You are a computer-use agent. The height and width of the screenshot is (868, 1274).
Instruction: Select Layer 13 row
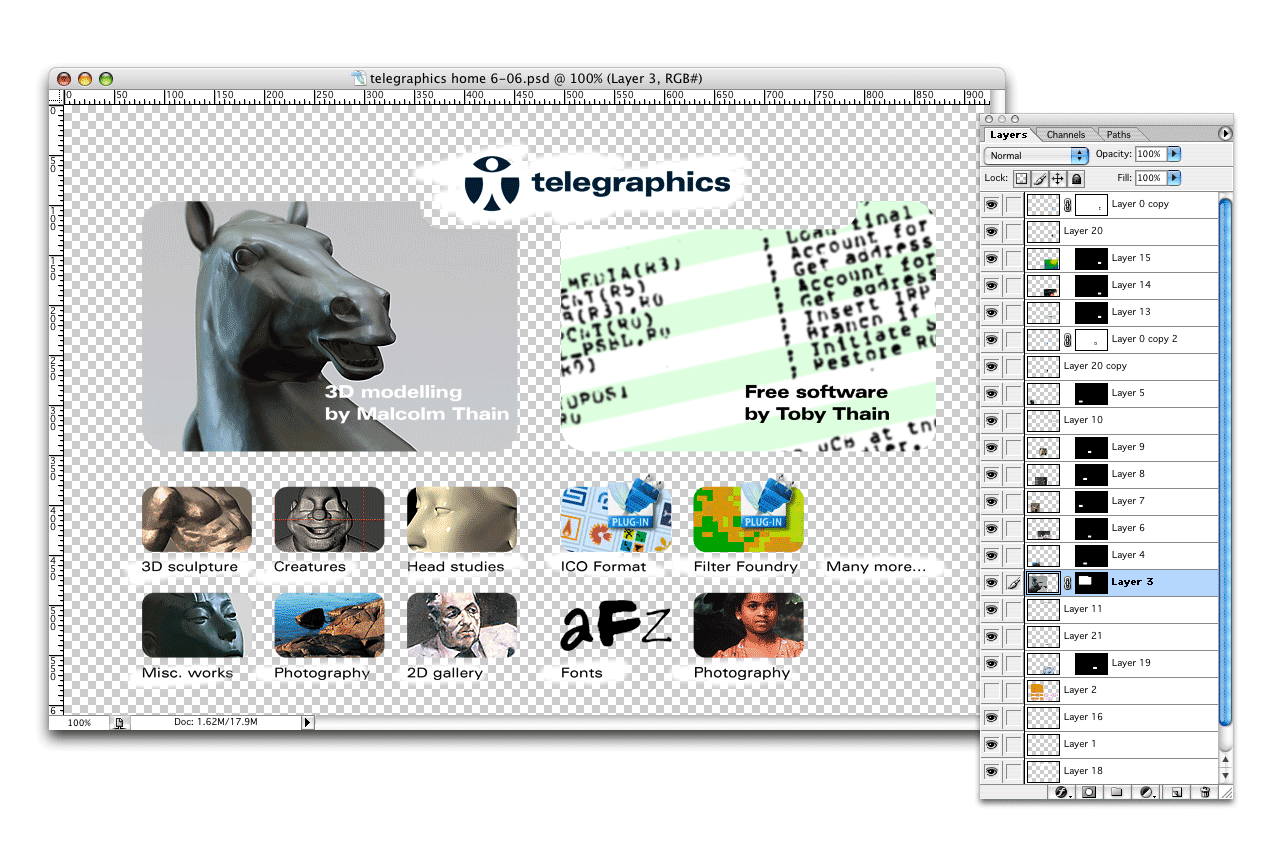coord(1100,312)
